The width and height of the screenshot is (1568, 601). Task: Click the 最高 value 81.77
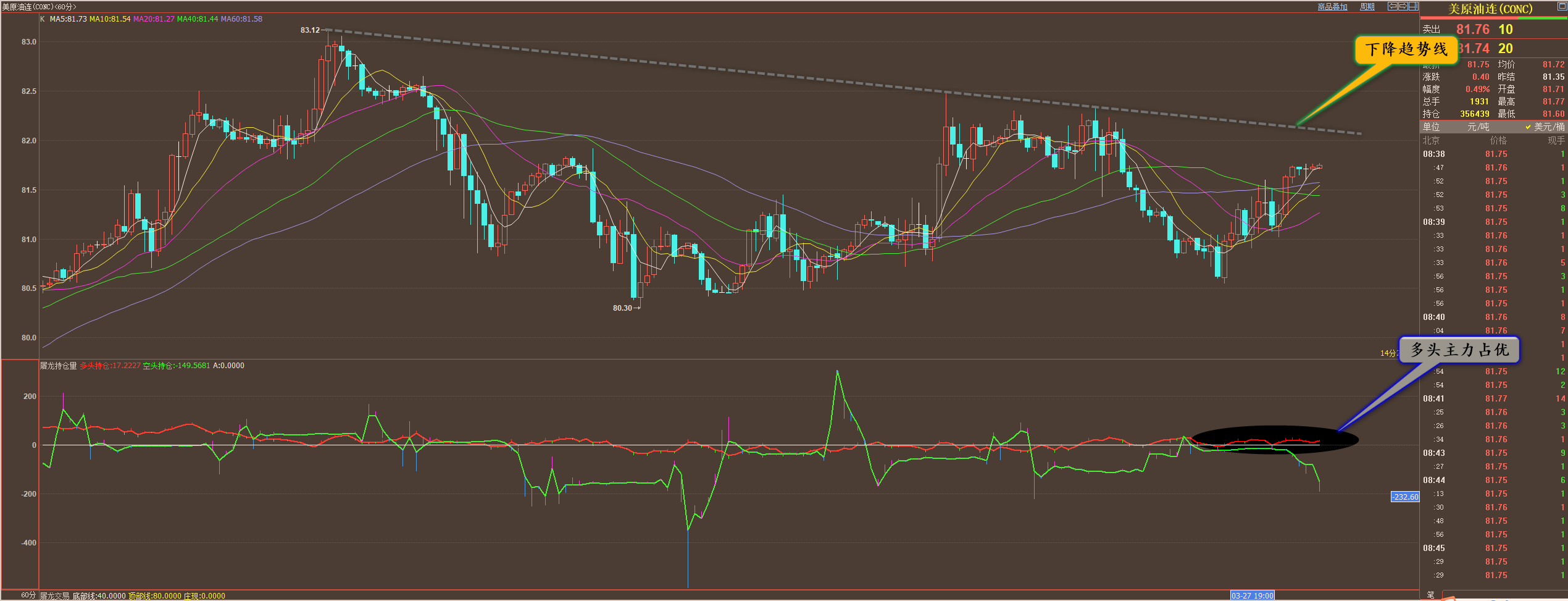[x=1554, y=101]
